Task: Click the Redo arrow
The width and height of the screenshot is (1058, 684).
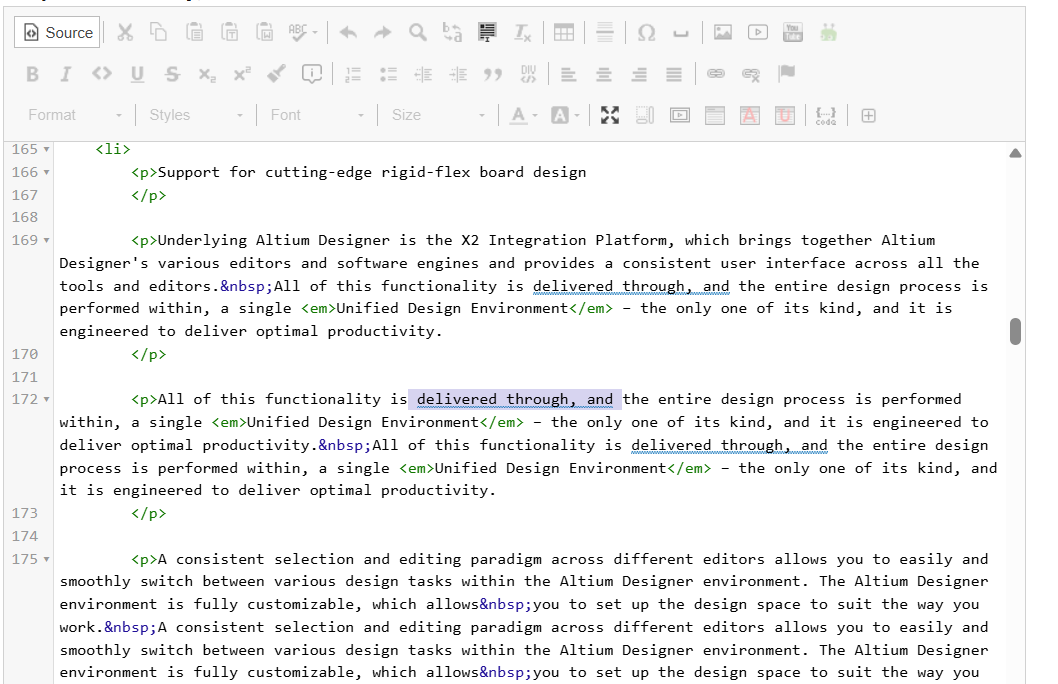Action: point(383,32)
